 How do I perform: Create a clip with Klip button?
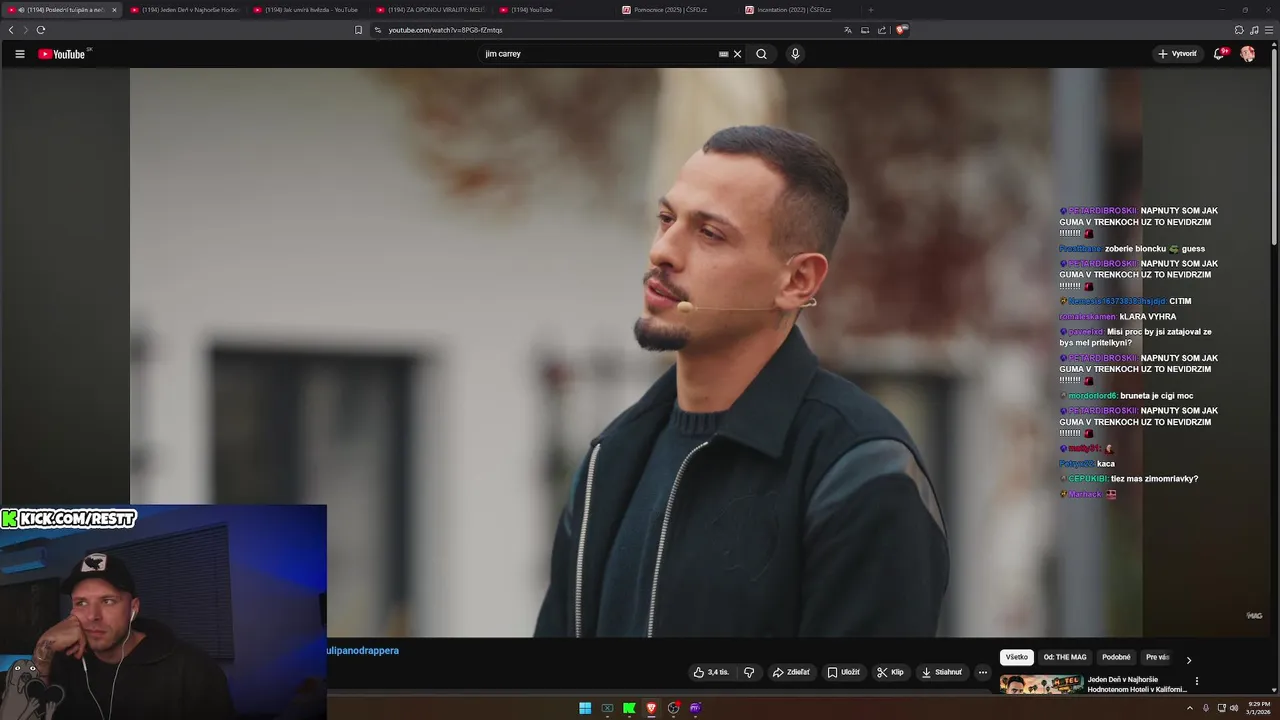(x=890, y=672)
